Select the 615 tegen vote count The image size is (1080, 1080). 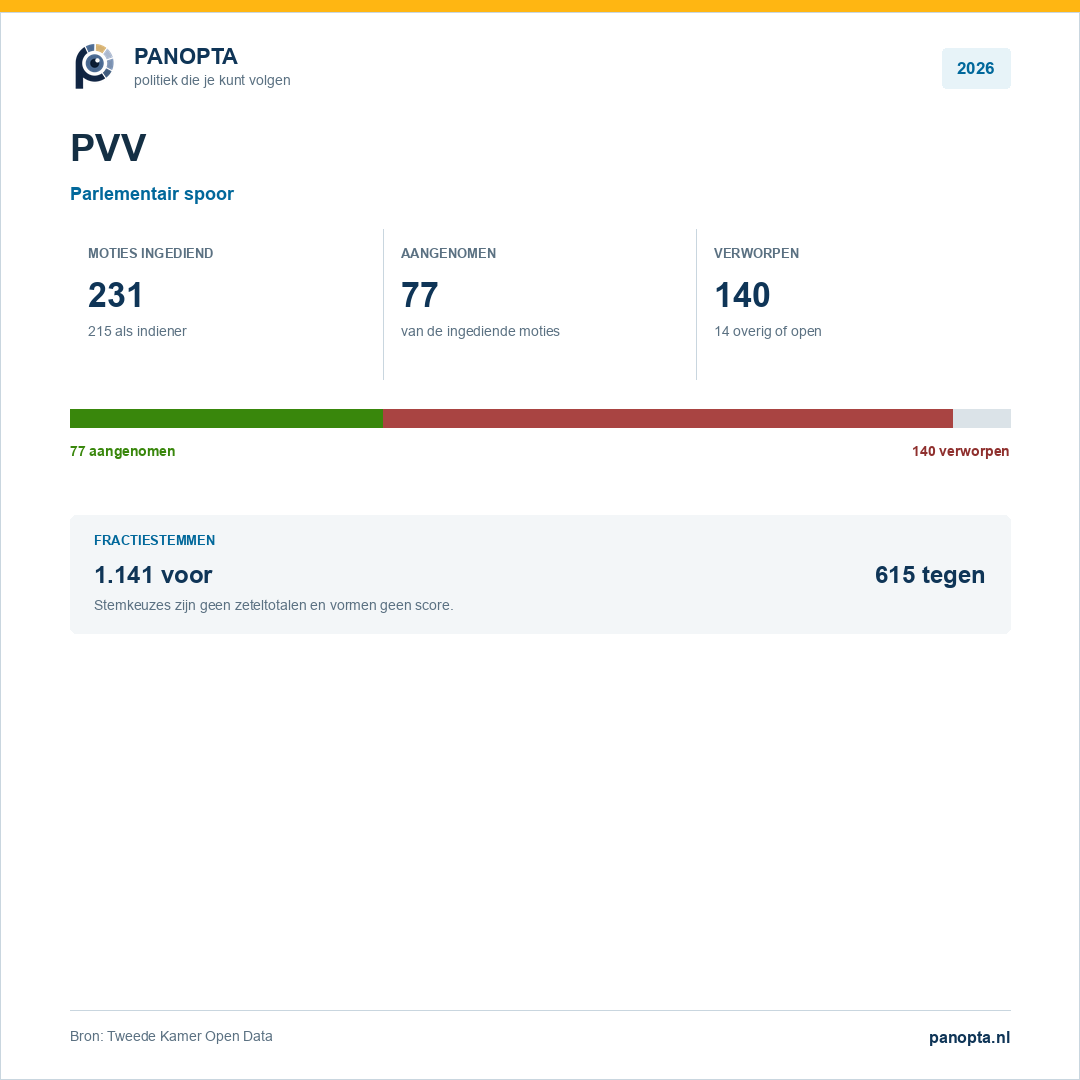pos(930,574)
